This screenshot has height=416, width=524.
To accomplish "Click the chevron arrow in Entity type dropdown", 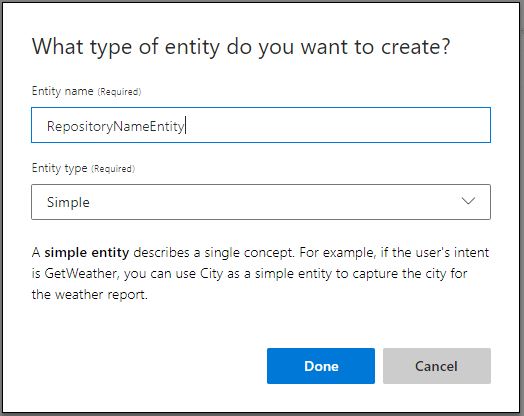I will (468, 201).
